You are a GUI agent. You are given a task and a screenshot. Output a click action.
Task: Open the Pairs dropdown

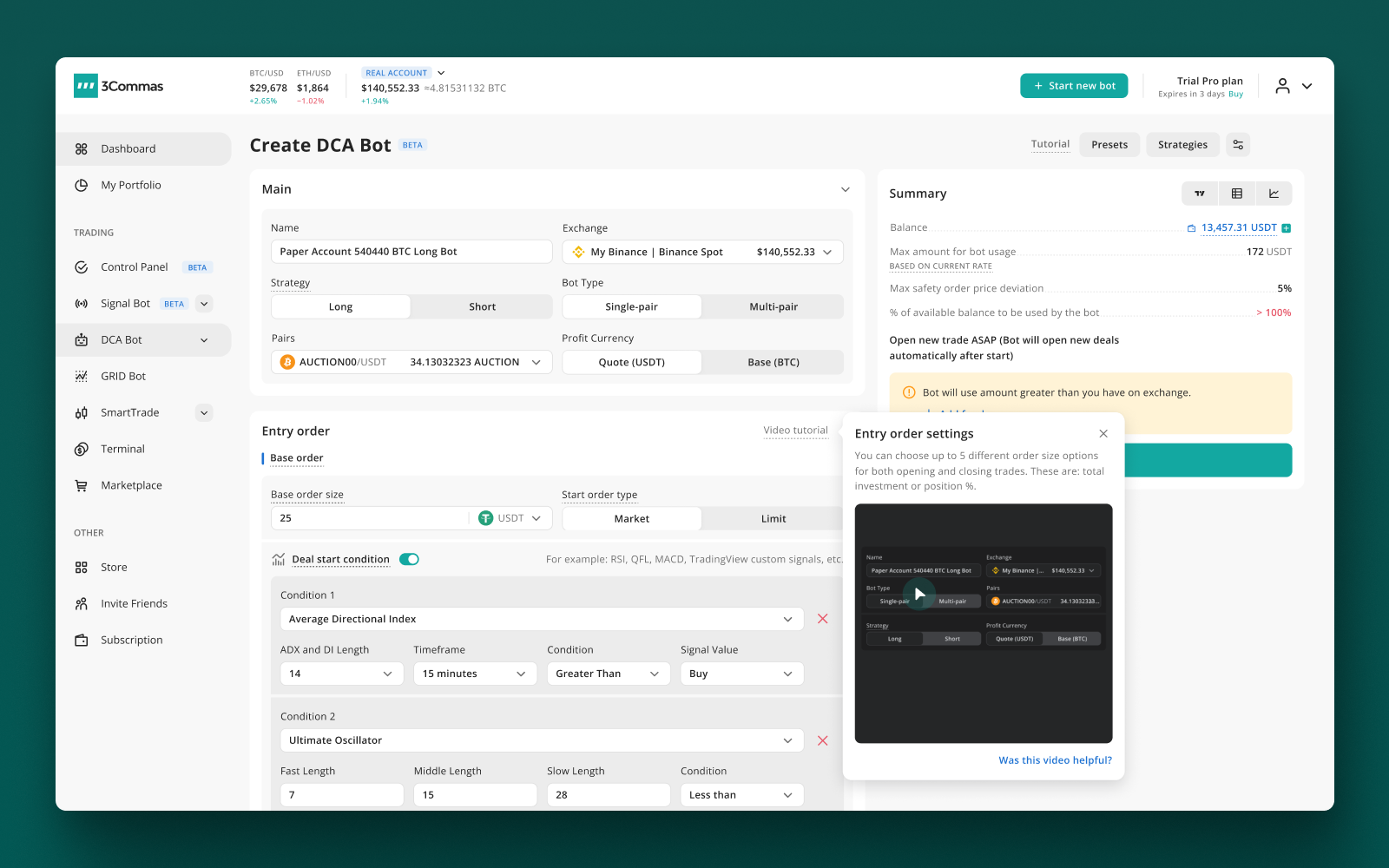[411, 363]
